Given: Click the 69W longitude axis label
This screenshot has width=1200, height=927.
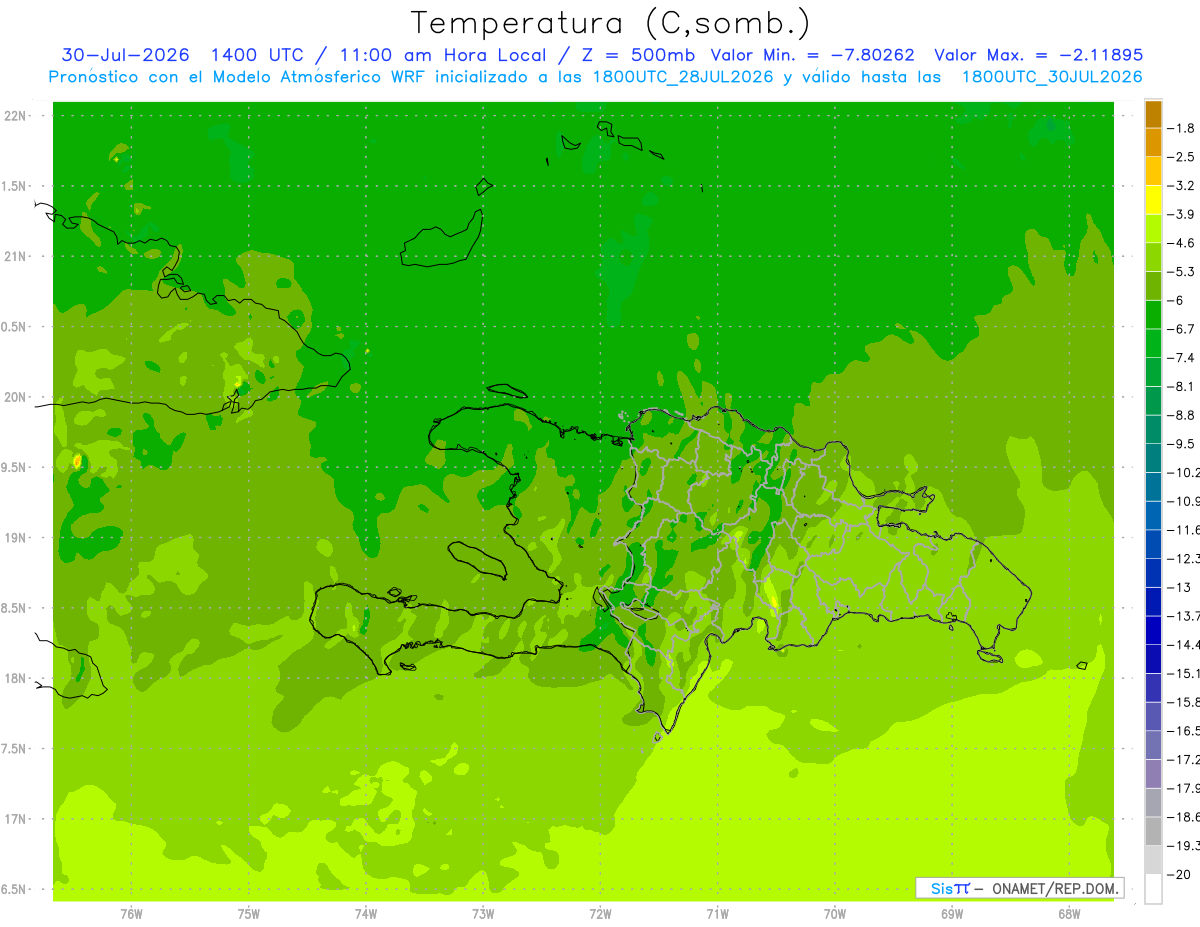Looking at the screenshot, I should click(x=951, y=913).
